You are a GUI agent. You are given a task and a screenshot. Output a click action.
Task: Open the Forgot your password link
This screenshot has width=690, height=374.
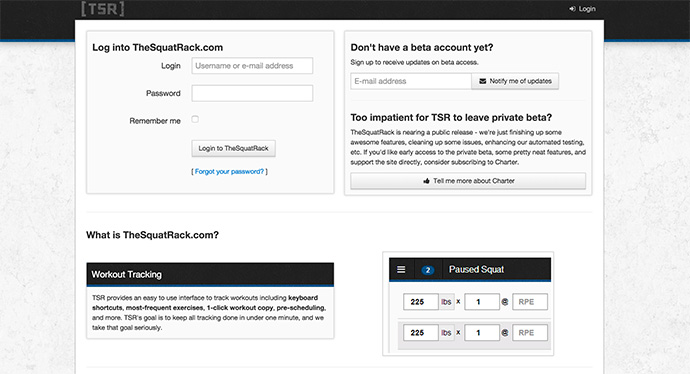point(229,172)
